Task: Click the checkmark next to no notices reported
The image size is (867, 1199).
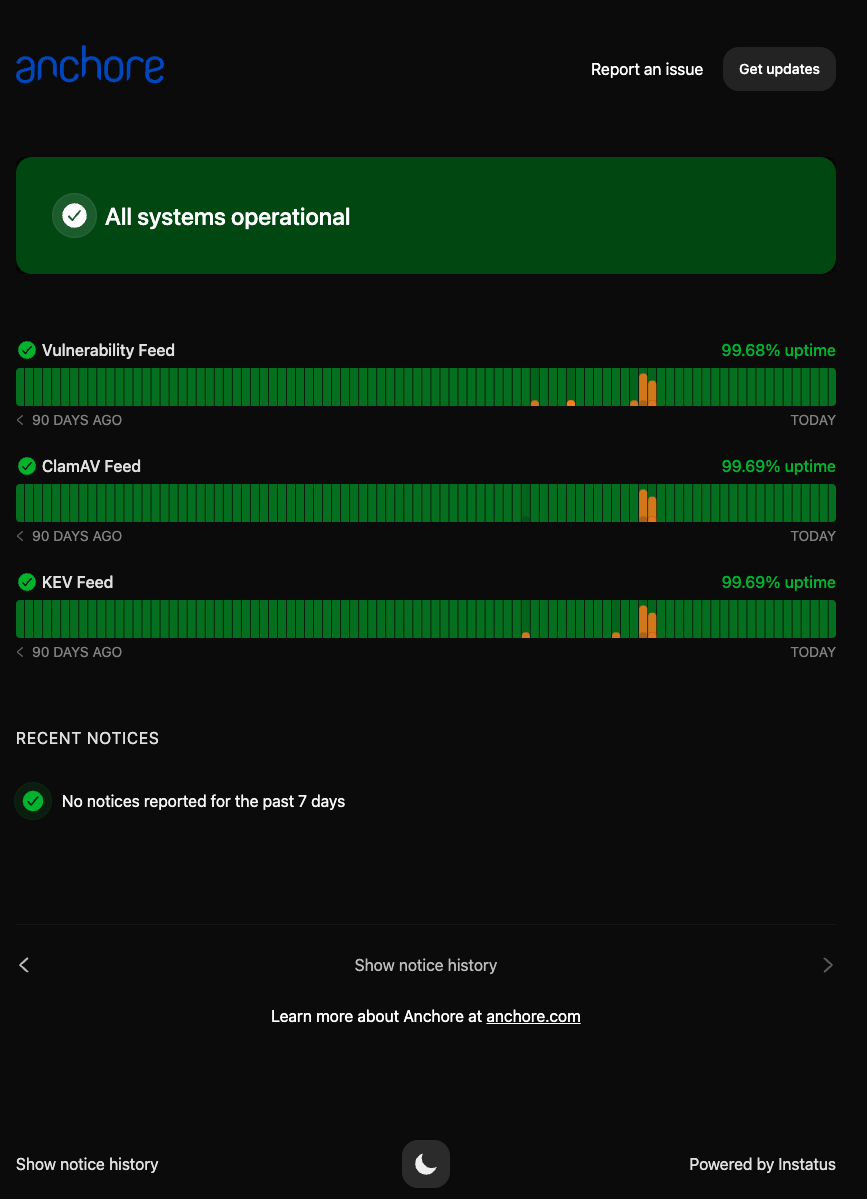Action: coord(33,801)
